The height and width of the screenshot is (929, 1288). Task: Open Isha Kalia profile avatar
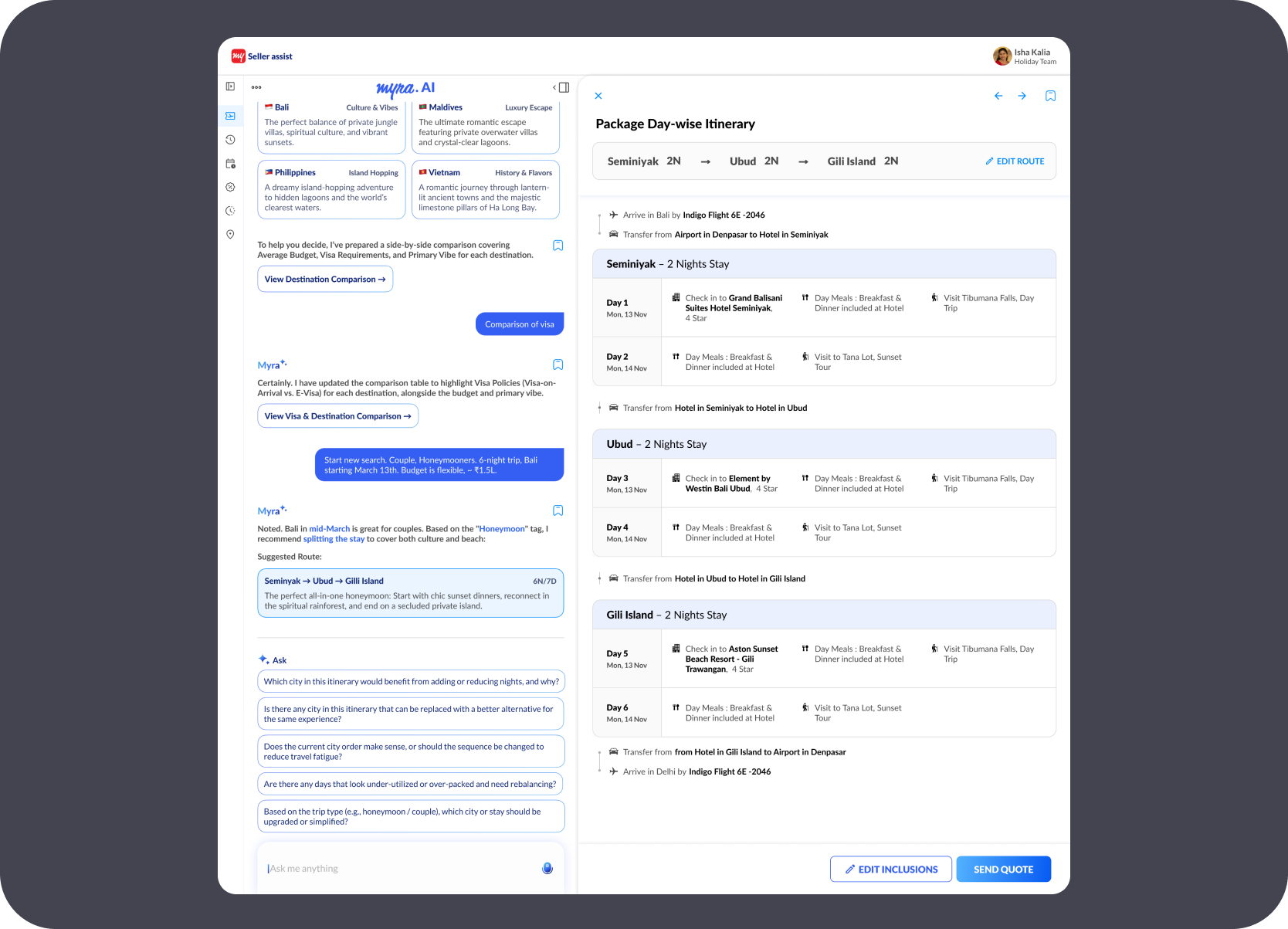click(1002, 56)
